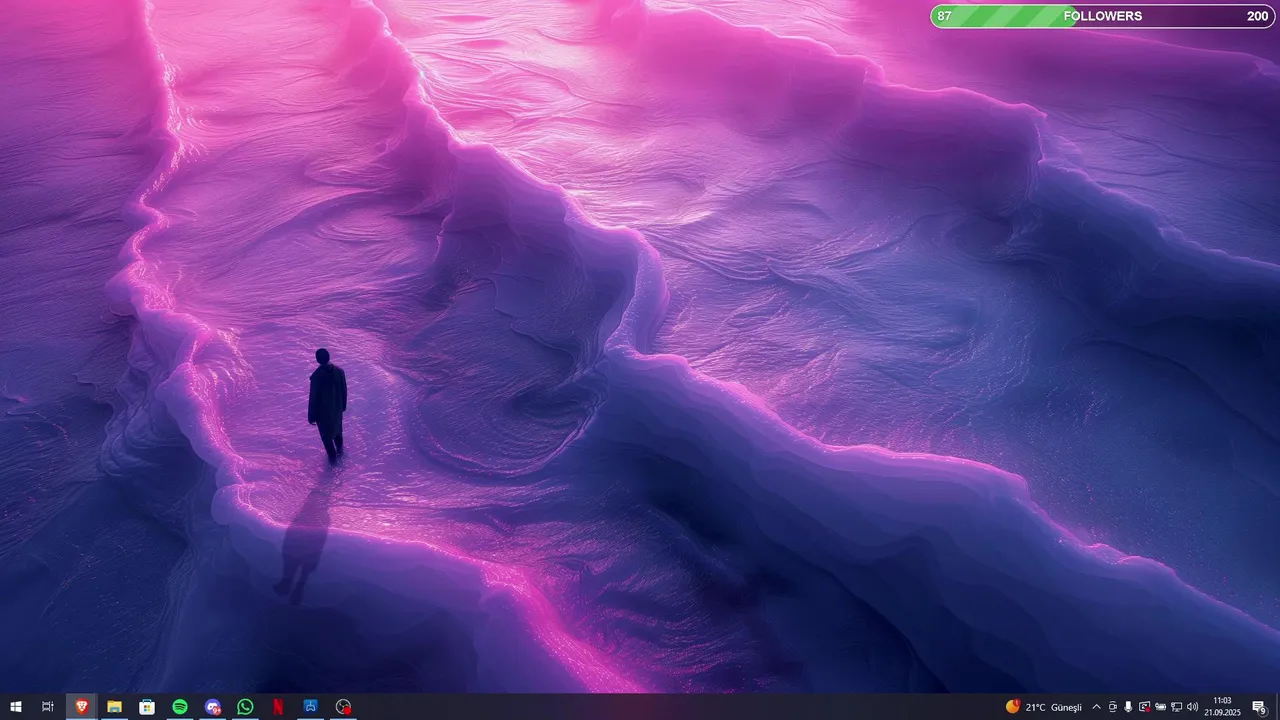Open the round recording app icon

[x=343, y=707]
